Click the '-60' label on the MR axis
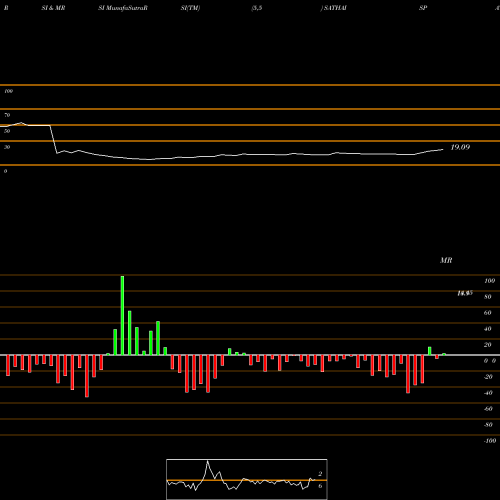Image resolution: width=500 pixels, height=500 pixels. pos(488,409)
